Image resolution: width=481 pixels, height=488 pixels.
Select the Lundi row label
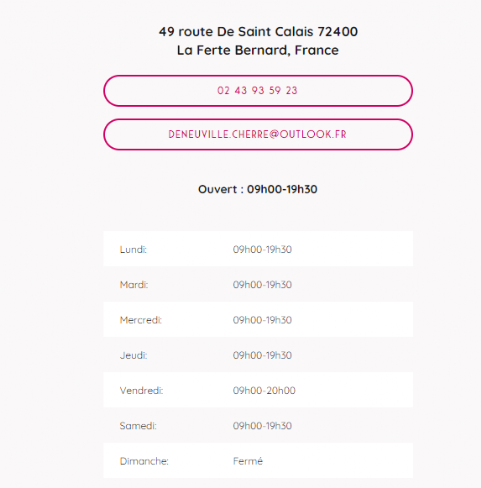point(133,249)
